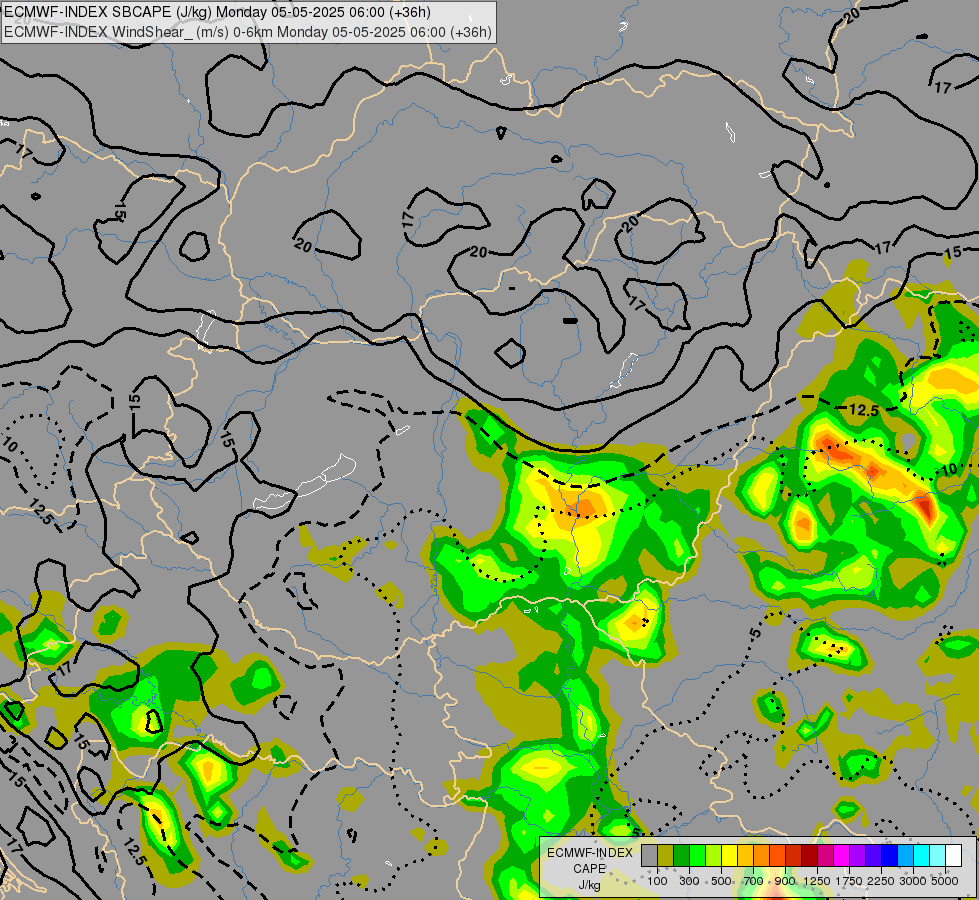
Task: Select the yellow-green legend swatch
Action: 713,855
